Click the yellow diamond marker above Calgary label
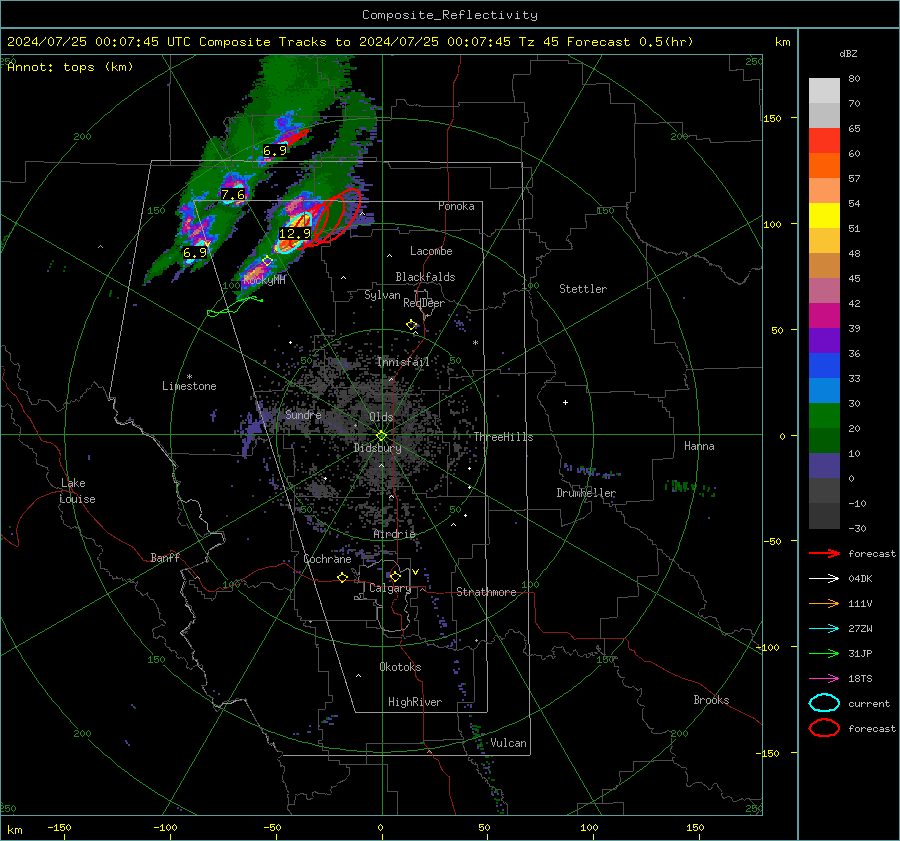Image resolution: width=900 pixels, height=841 pixels. tap(395, 576)
